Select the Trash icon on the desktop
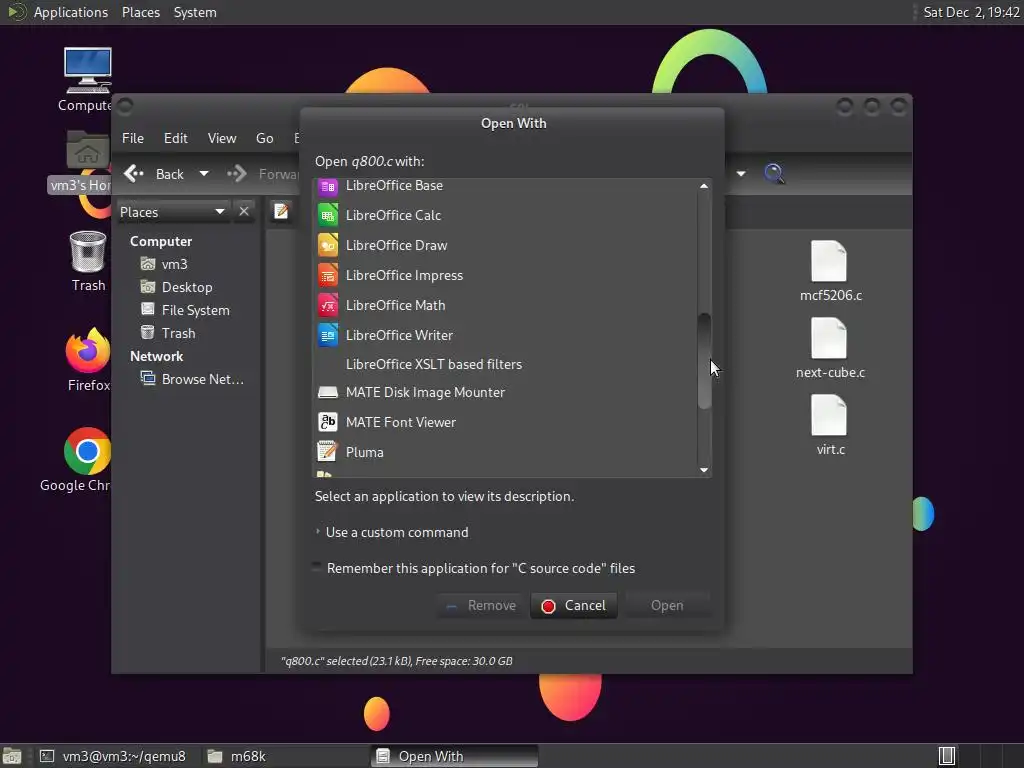This screenshot has height=768, width=1024. 88,251
